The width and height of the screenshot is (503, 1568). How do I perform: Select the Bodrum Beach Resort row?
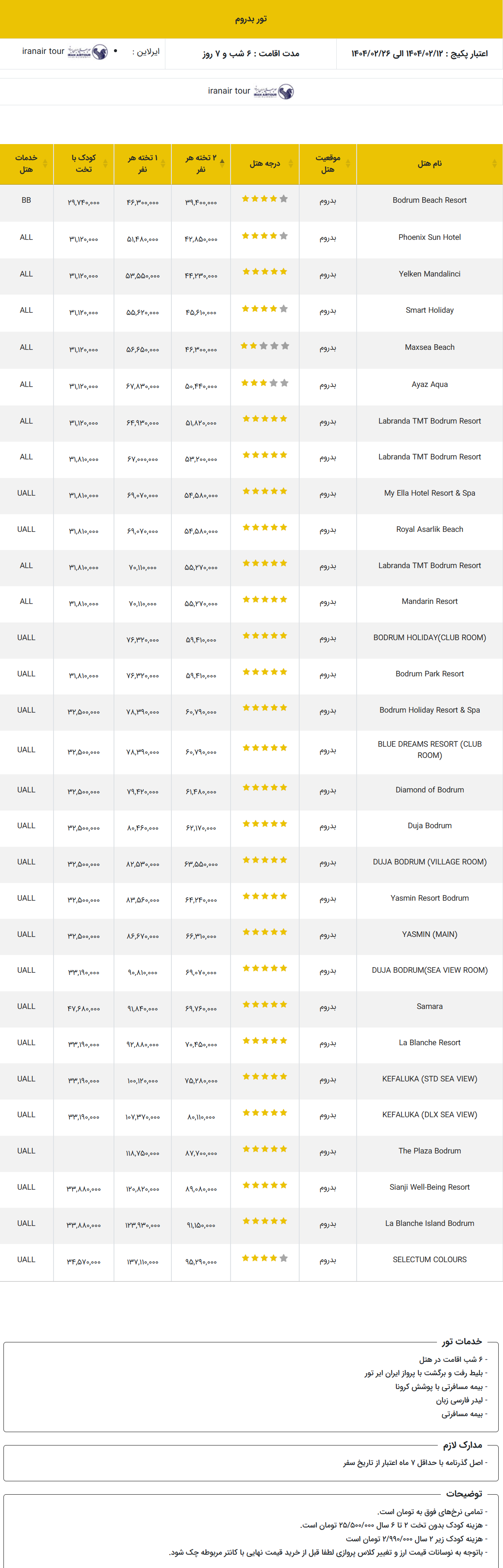point(251,203)
